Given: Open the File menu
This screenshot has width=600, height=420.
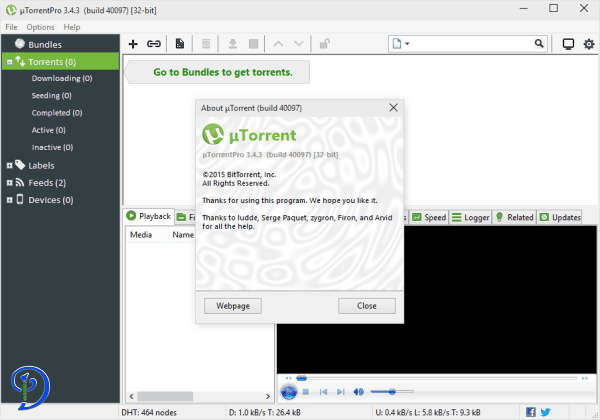Looking at the screenshot, I should click(11, 27).
